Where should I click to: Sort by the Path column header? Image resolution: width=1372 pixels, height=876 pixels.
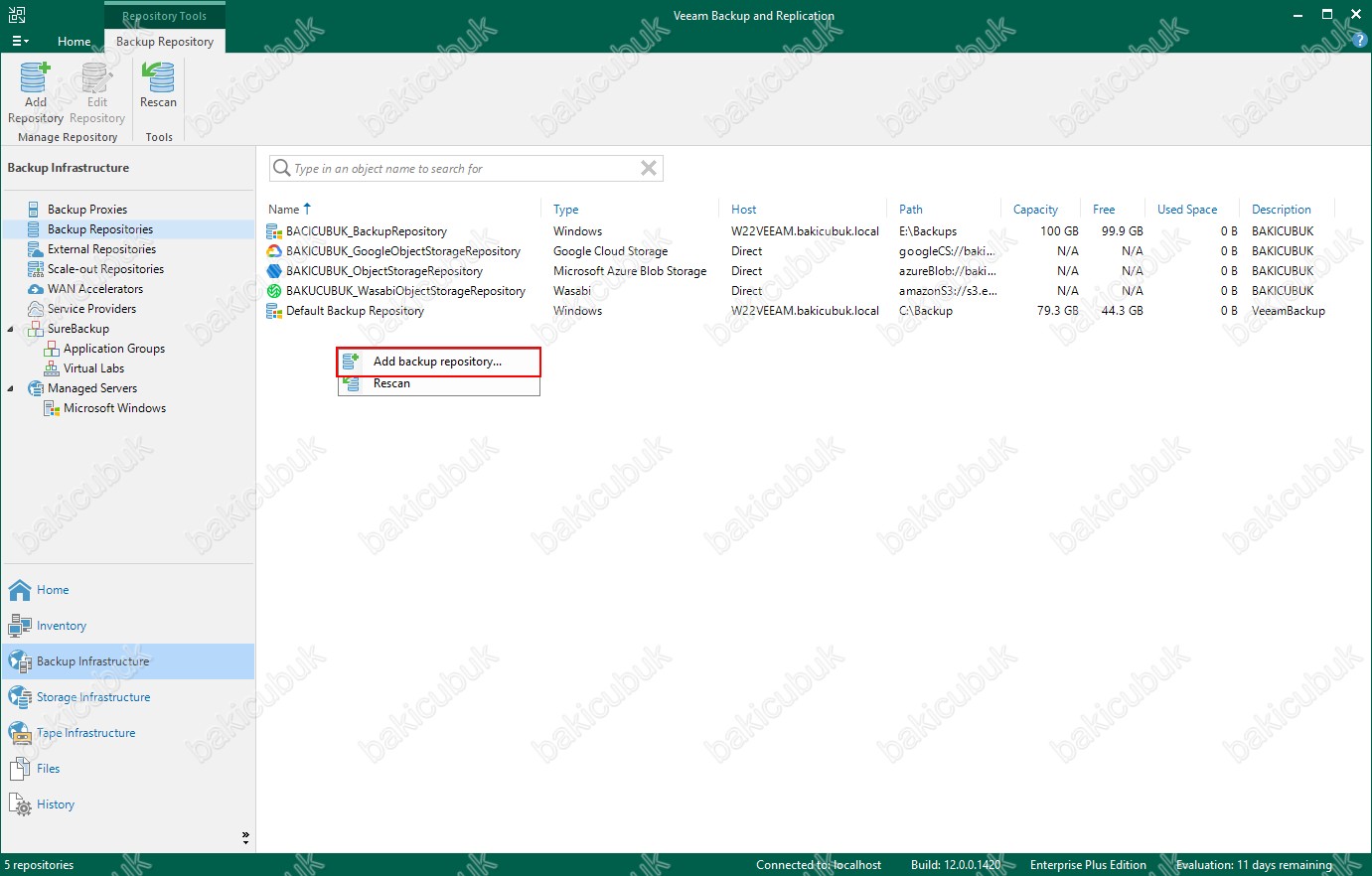(x=911, y=210)
